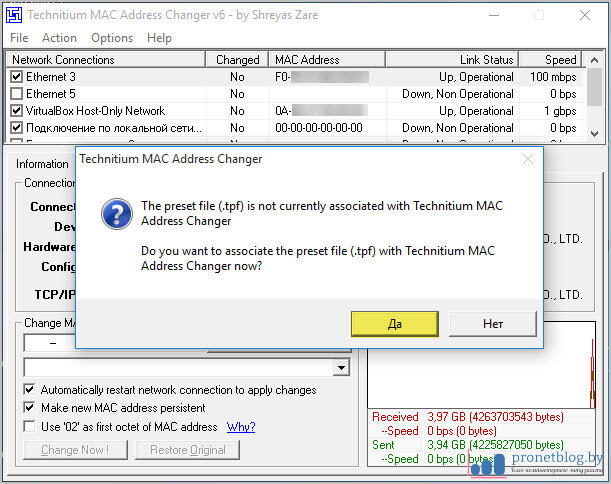
Task: Click the Restore Original button
Action: [x=187, y=450]
